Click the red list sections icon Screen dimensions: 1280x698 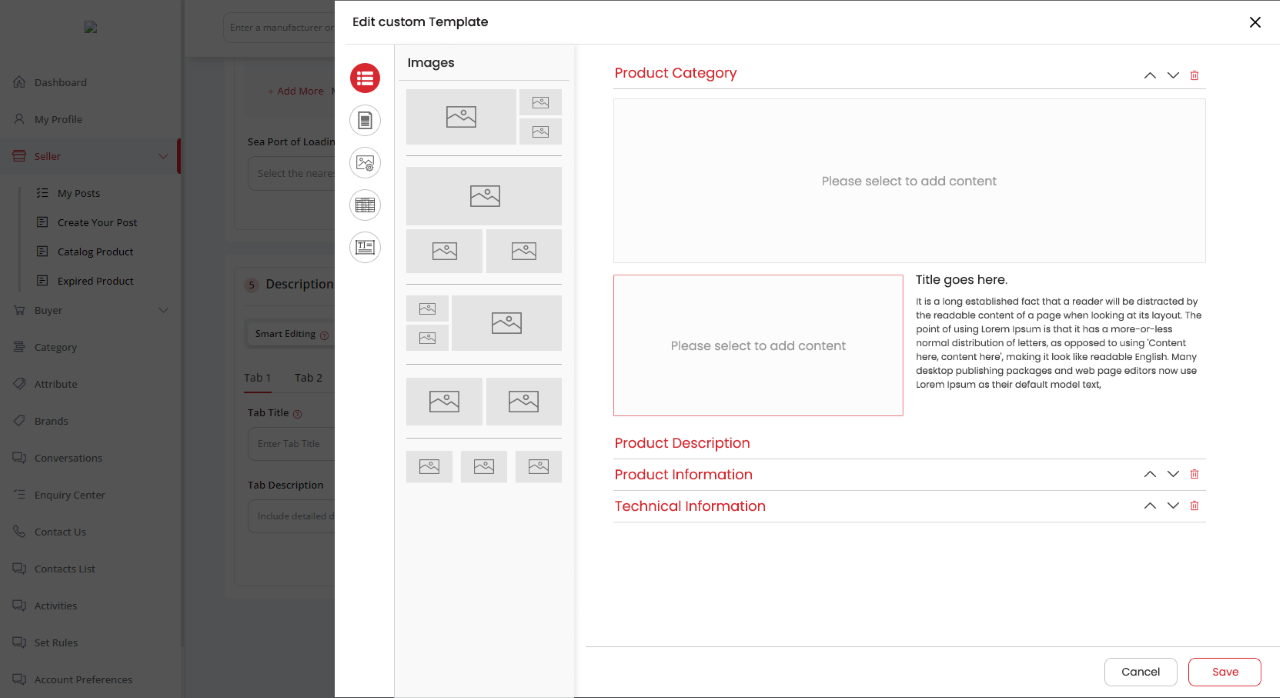pyautogui.click(x=365, y=77)
